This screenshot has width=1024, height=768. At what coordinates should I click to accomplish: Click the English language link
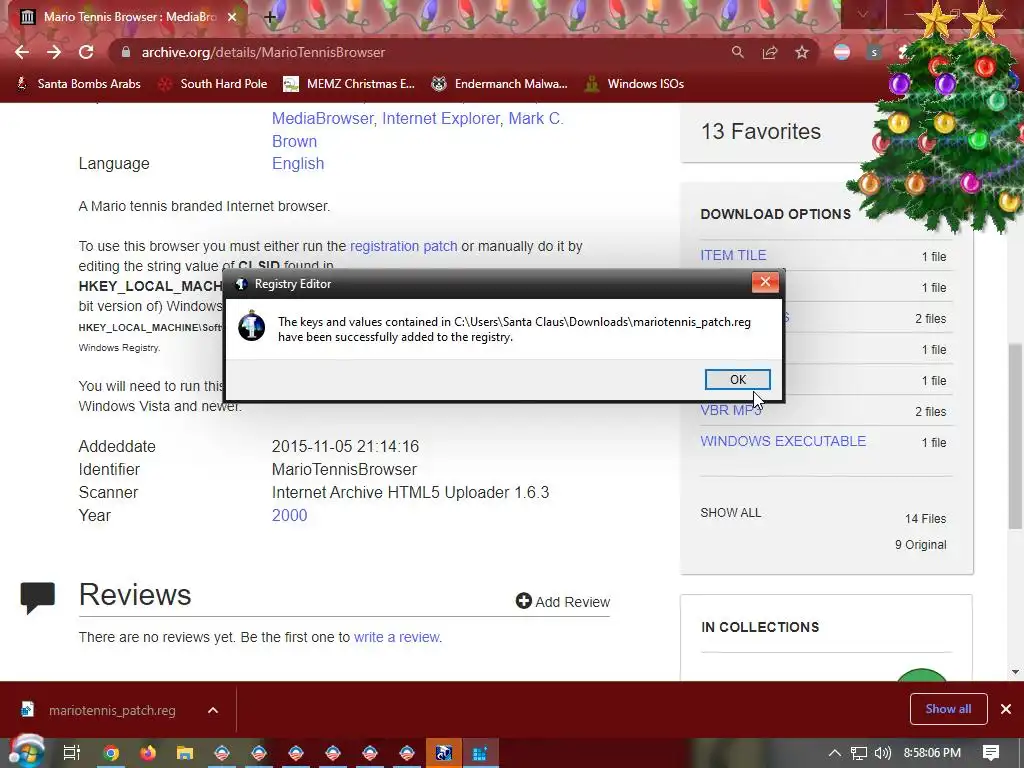pos(298,163)
